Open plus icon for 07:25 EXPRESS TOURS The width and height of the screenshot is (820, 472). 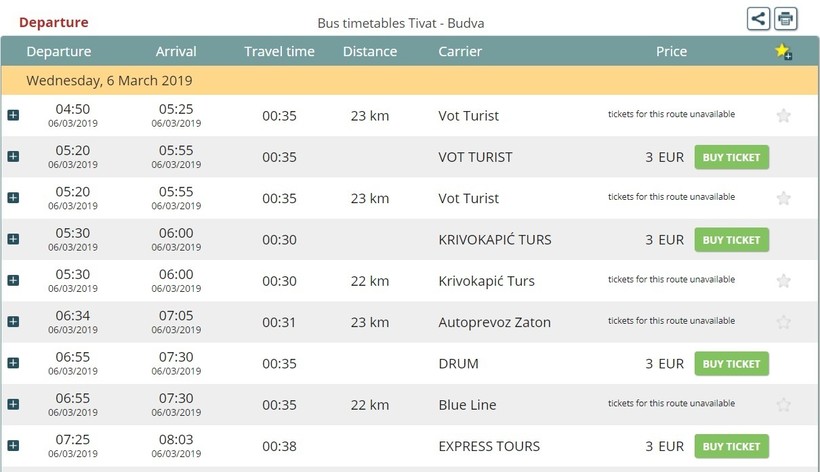pyautogui.click(x=14, y=445)
